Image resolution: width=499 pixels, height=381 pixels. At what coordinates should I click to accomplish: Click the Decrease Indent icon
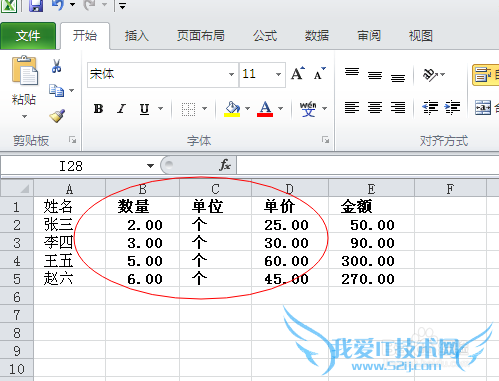click(430, 108)
